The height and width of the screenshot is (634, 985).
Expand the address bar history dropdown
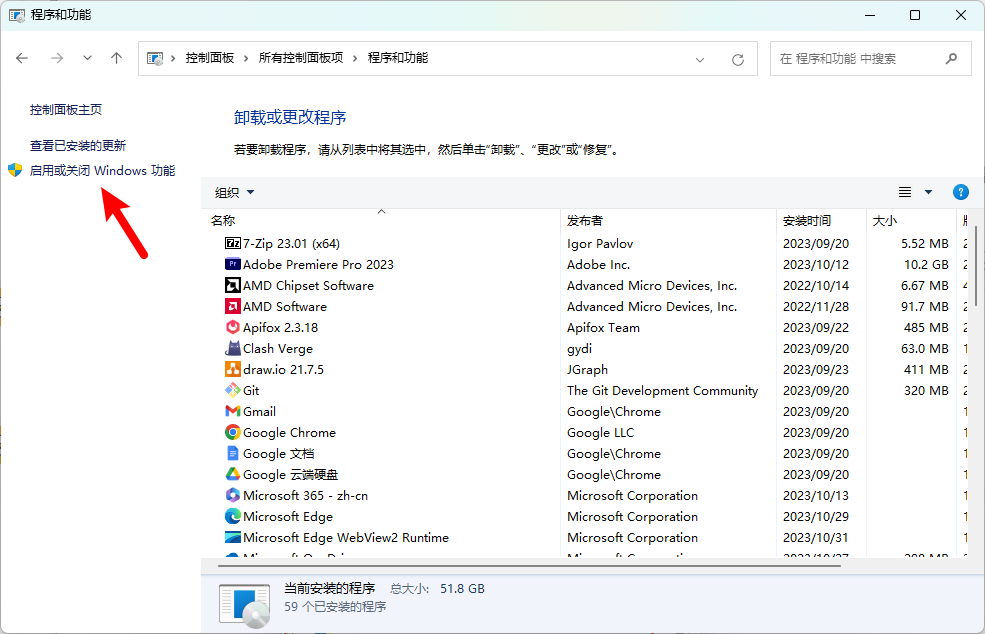coord(700,60)
